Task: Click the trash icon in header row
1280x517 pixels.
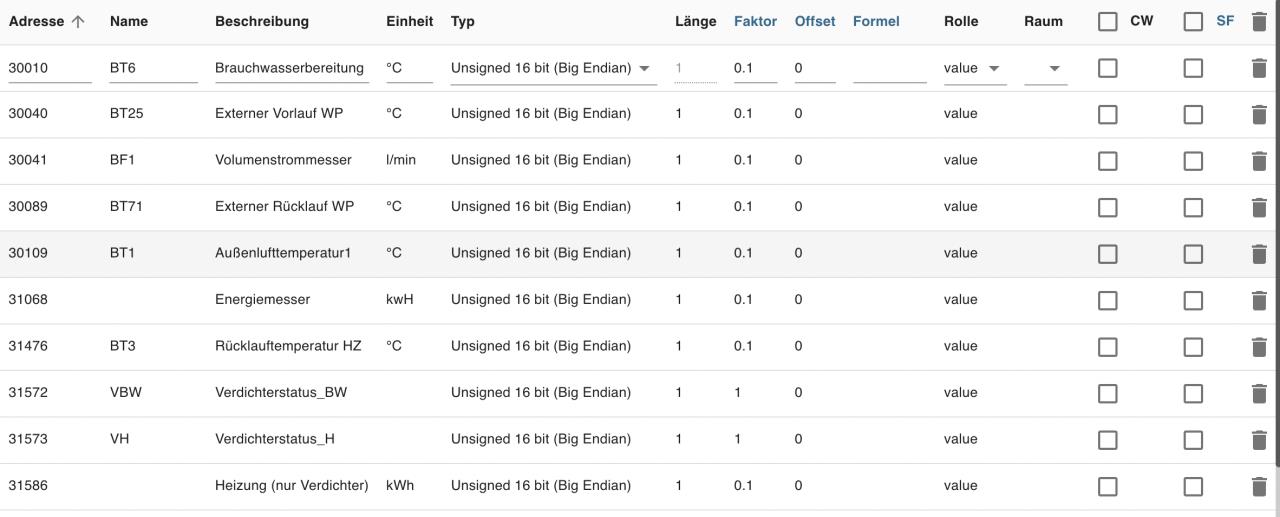Action: point(1259,21)
